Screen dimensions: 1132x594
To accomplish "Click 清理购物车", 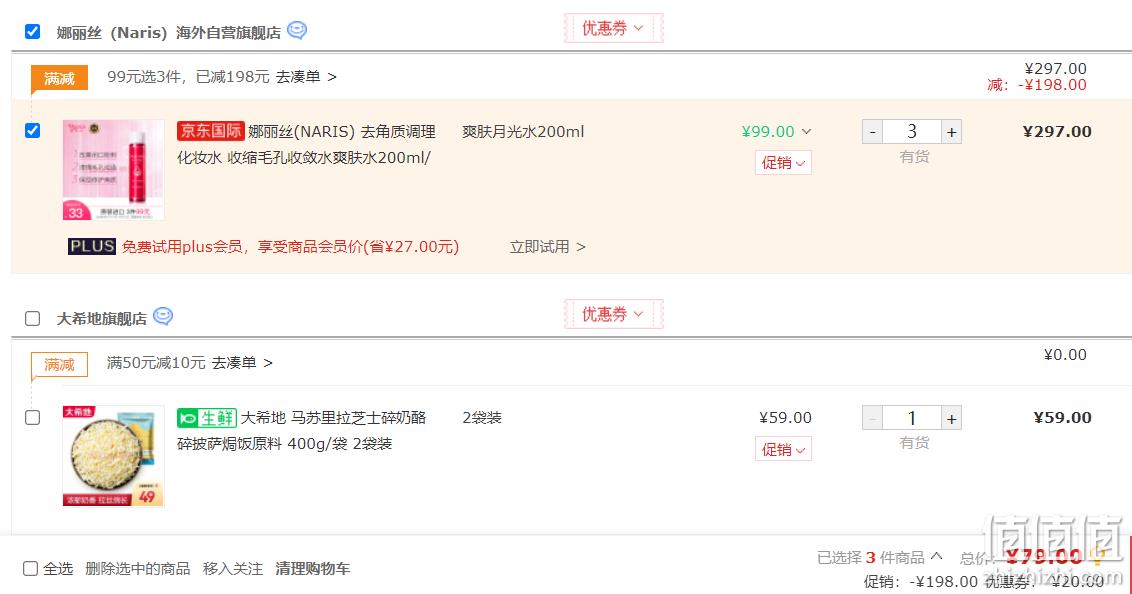I will pyautogui.click(x=313, y=569).
